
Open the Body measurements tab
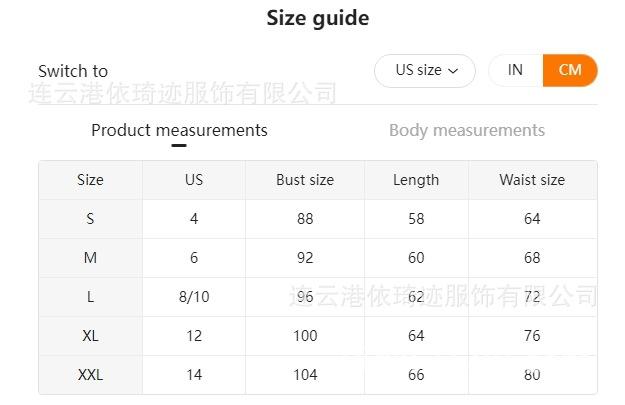click(x=466, y=130)
